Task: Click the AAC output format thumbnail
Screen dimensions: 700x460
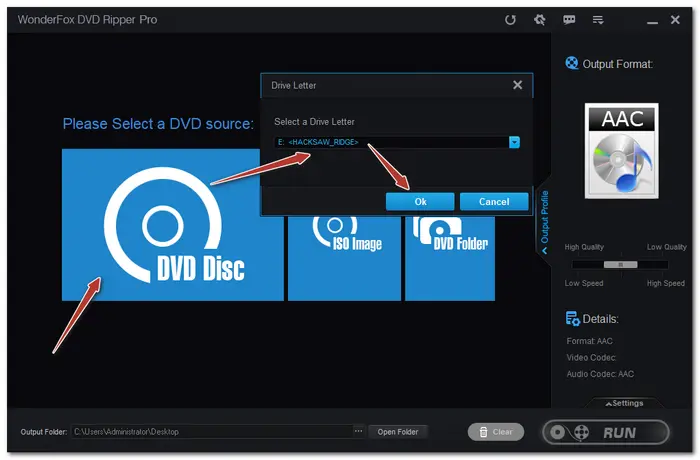Action: [x=621, y=151]
